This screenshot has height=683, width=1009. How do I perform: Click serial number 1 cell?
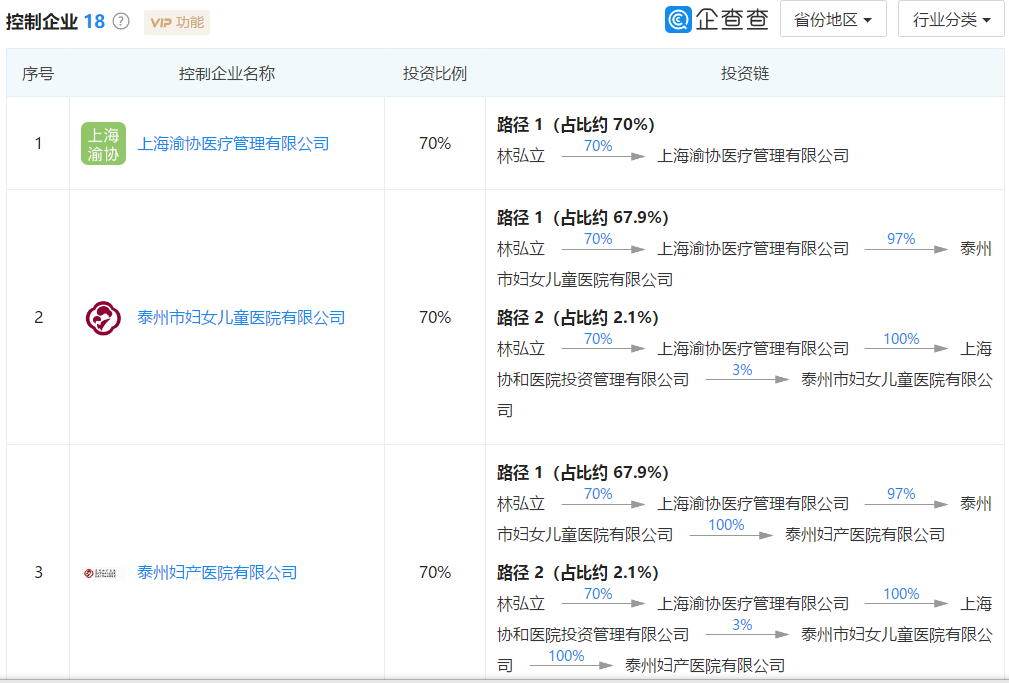pos(39,144)
